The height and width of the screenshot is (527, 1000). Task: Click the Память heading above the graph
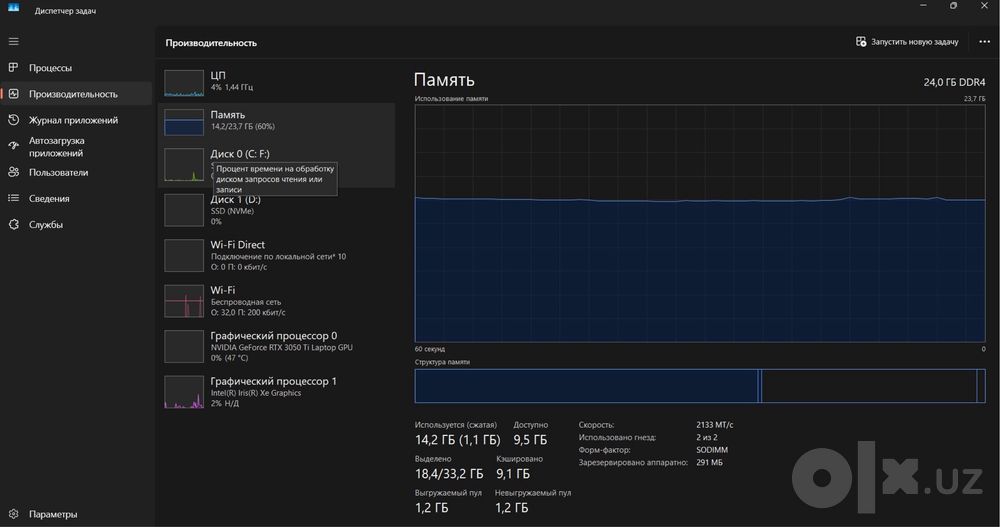pos(444,80)
